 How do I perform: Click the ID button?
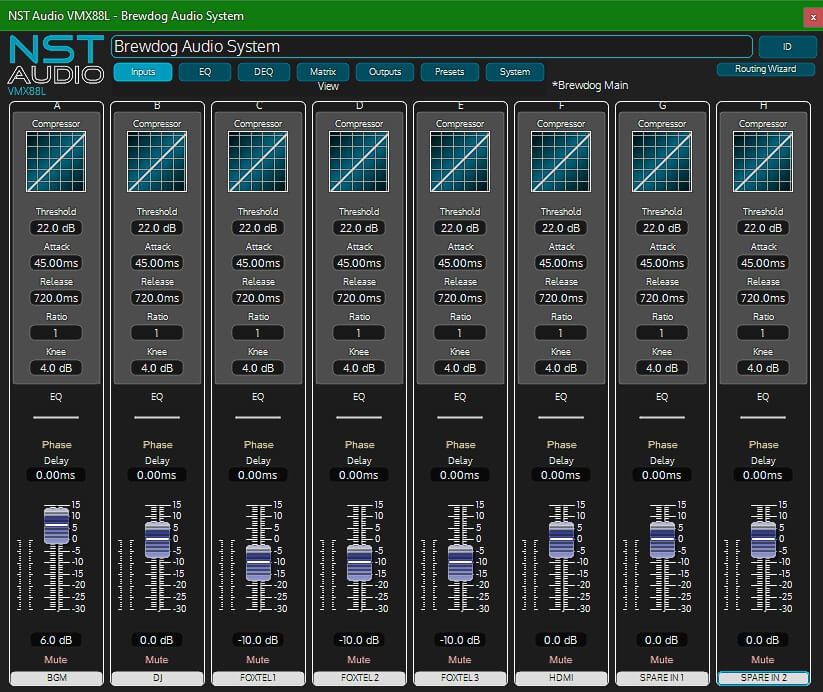(x=787, y=47)
